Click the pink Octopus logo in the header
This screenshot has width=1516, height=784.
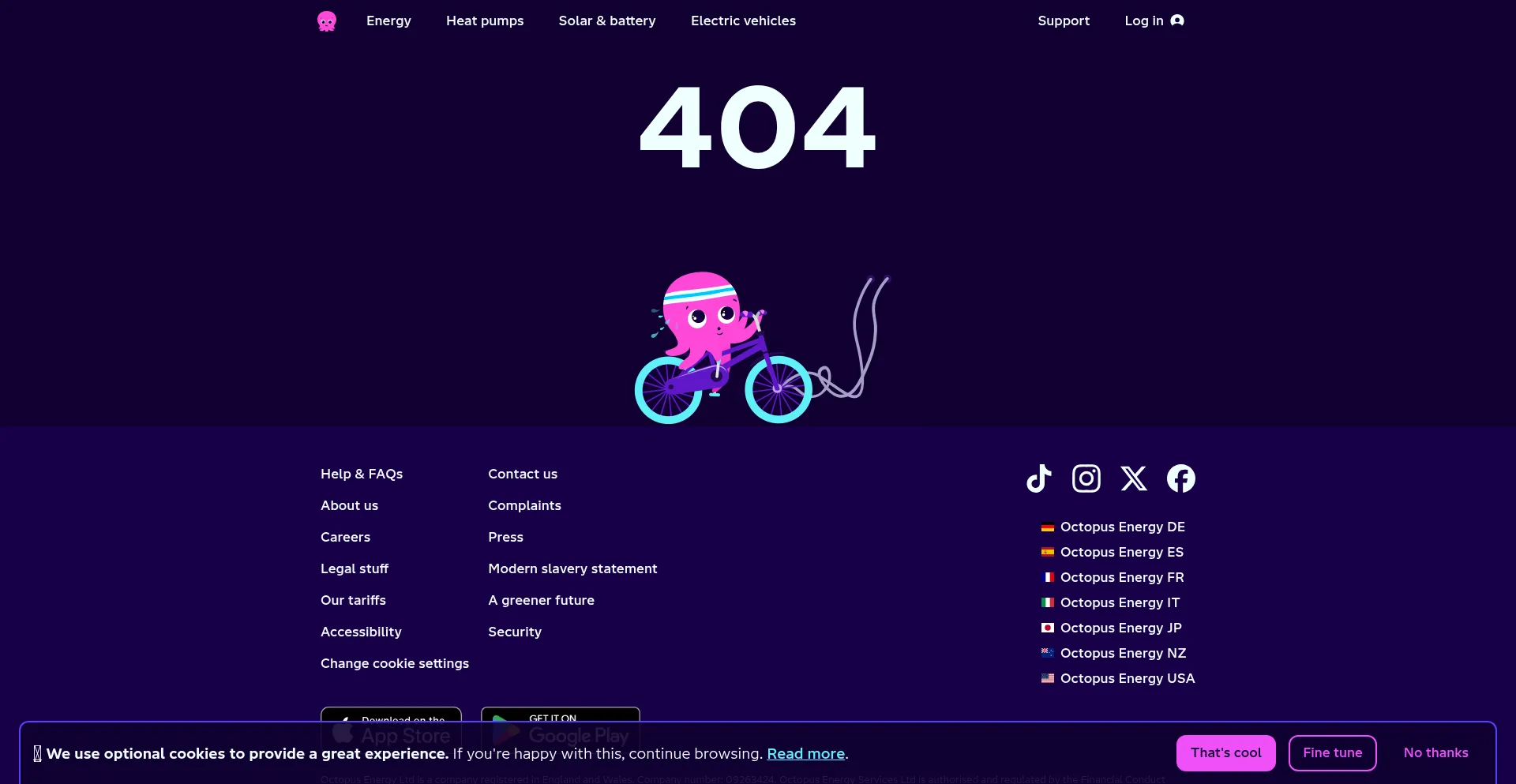click(x=327, y=21)
